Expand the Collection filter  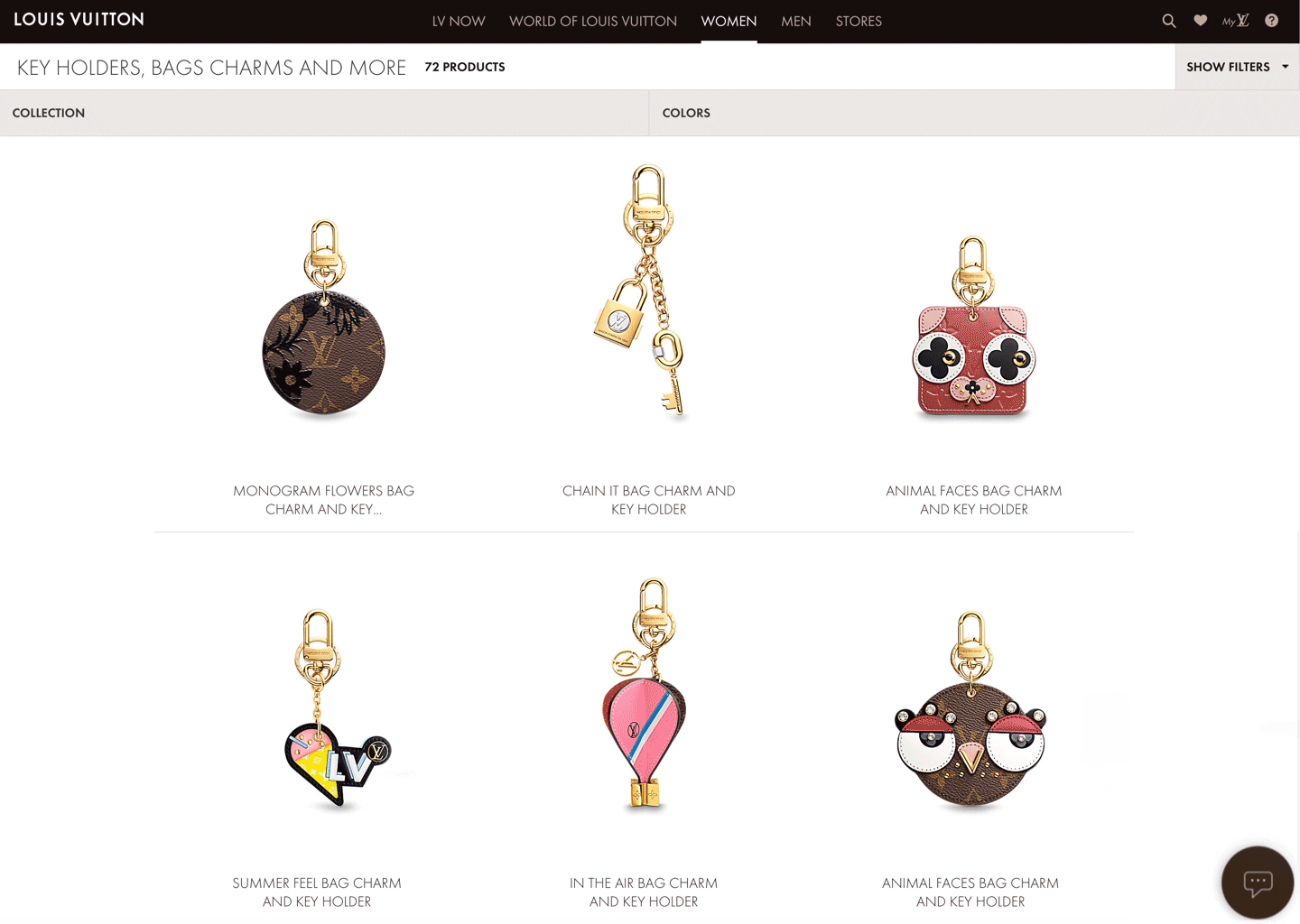(324, 113)
